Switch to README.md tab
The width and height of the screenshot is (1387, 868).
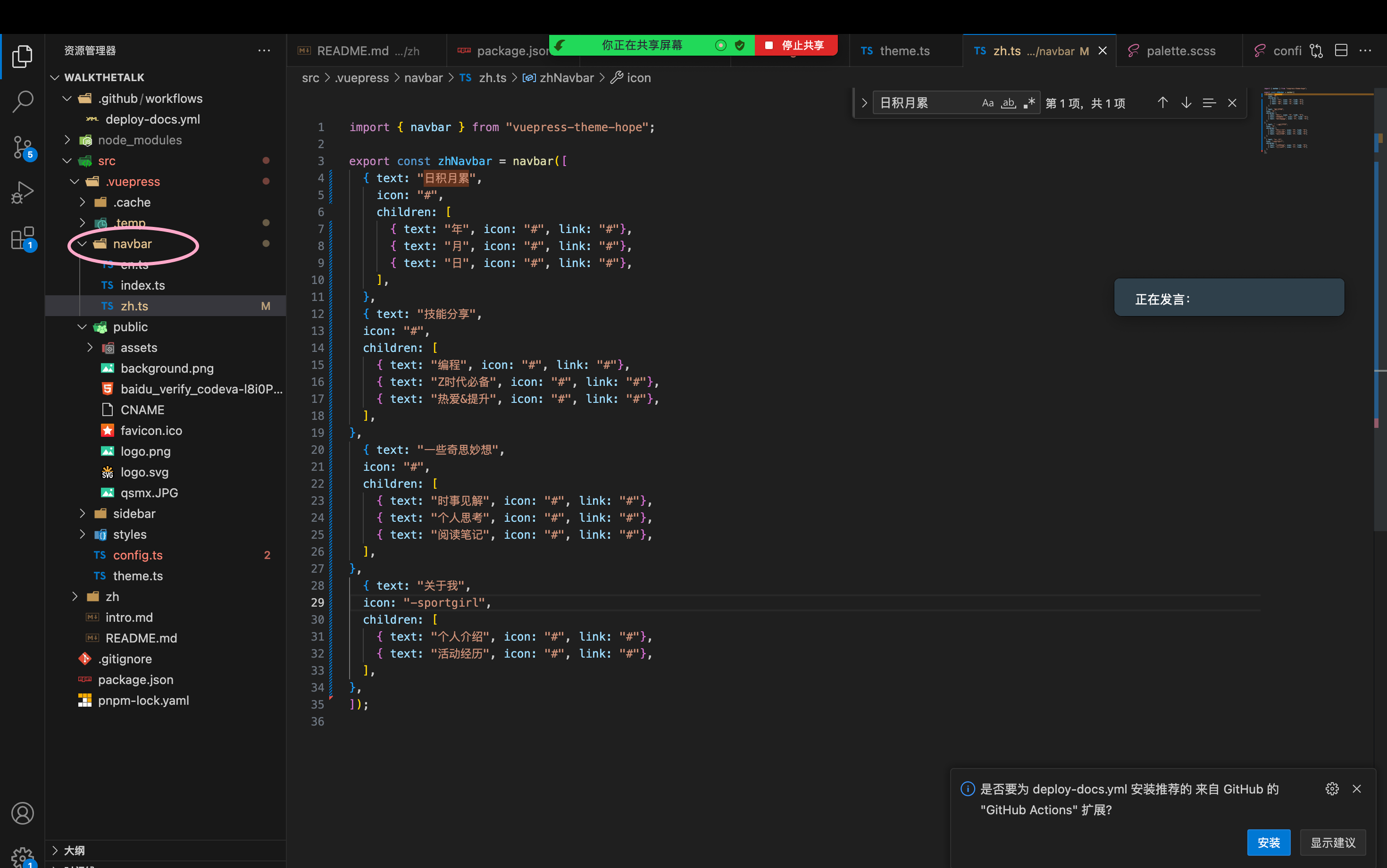tap(366, 50)
